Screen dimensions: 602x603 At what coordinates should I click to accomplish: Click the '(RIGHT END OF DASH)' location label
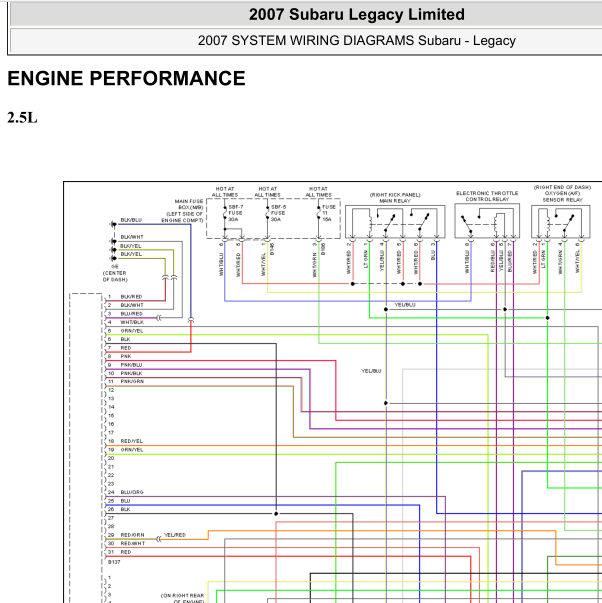click(562, 187)
